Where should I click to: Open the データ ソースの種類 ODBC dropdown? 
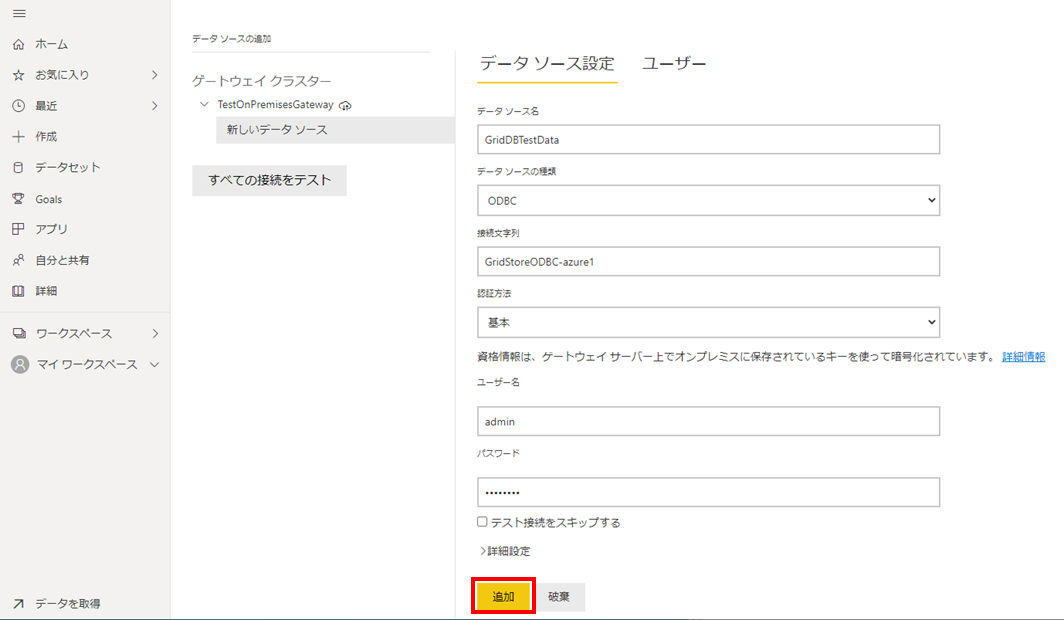pos(708,201)
